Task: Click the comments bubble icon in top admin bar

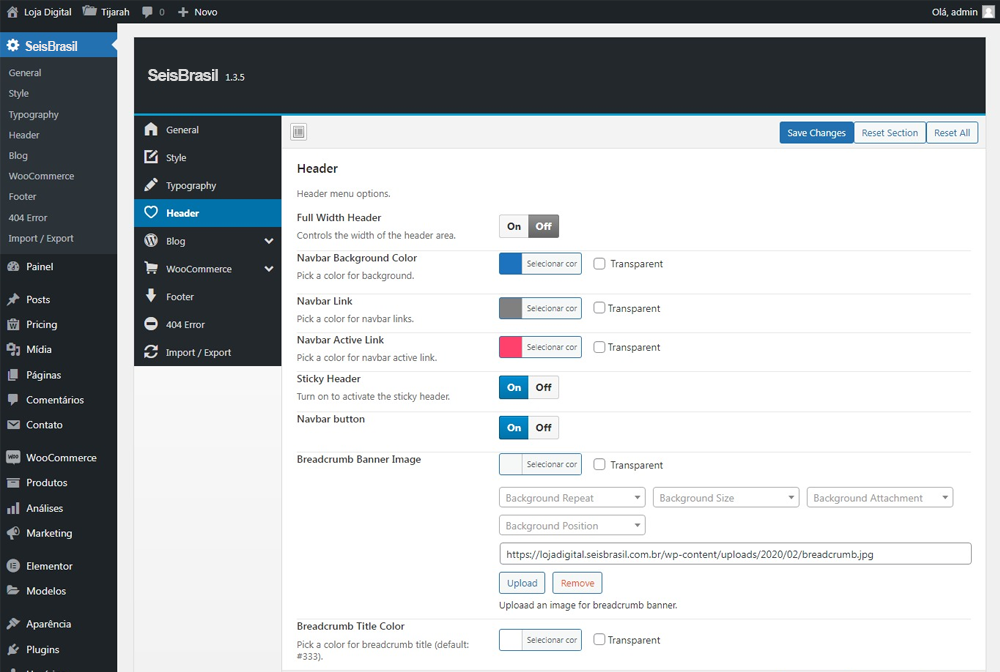Action: click(x=148, y=12)
